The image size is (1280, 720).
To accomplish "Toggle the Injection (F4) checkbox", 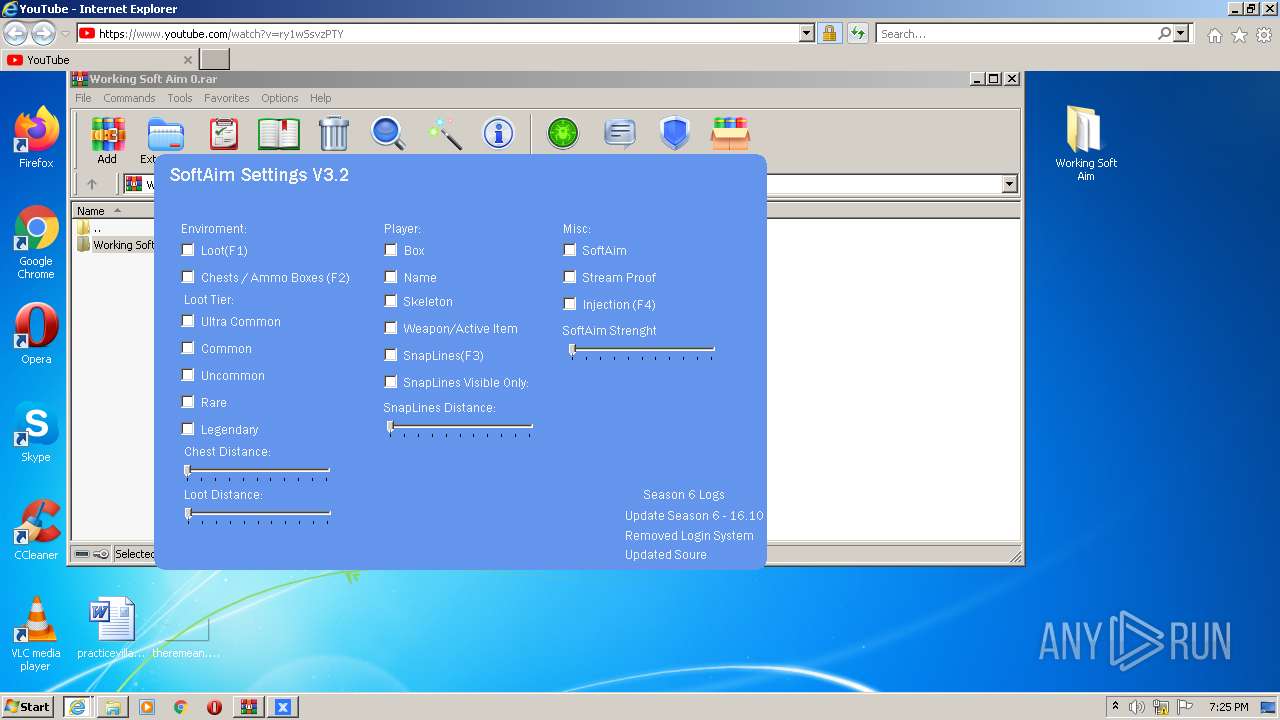I will pyautogui.click(x=570, y=304).
